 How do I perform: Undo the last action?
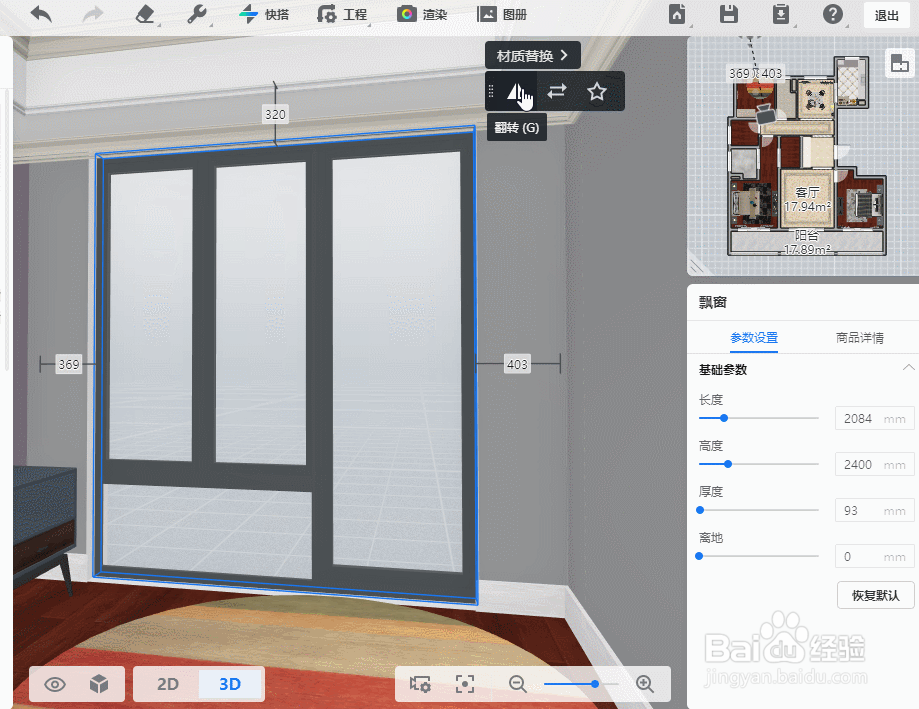coord(41,14)
